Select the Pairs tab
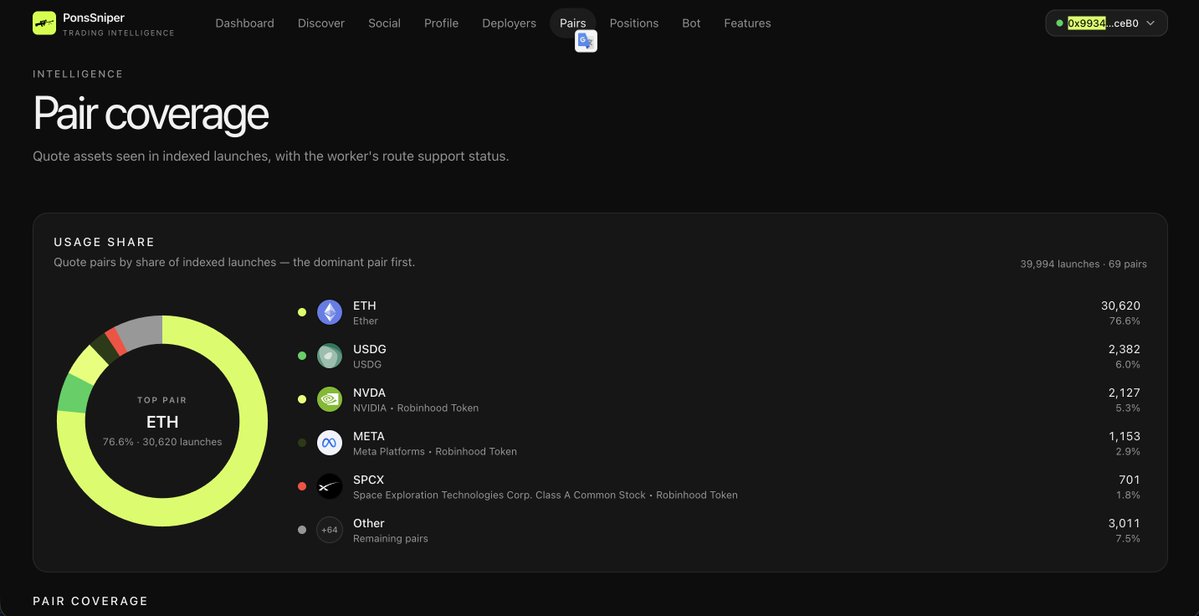The image size is (1199, 616). 573,23
